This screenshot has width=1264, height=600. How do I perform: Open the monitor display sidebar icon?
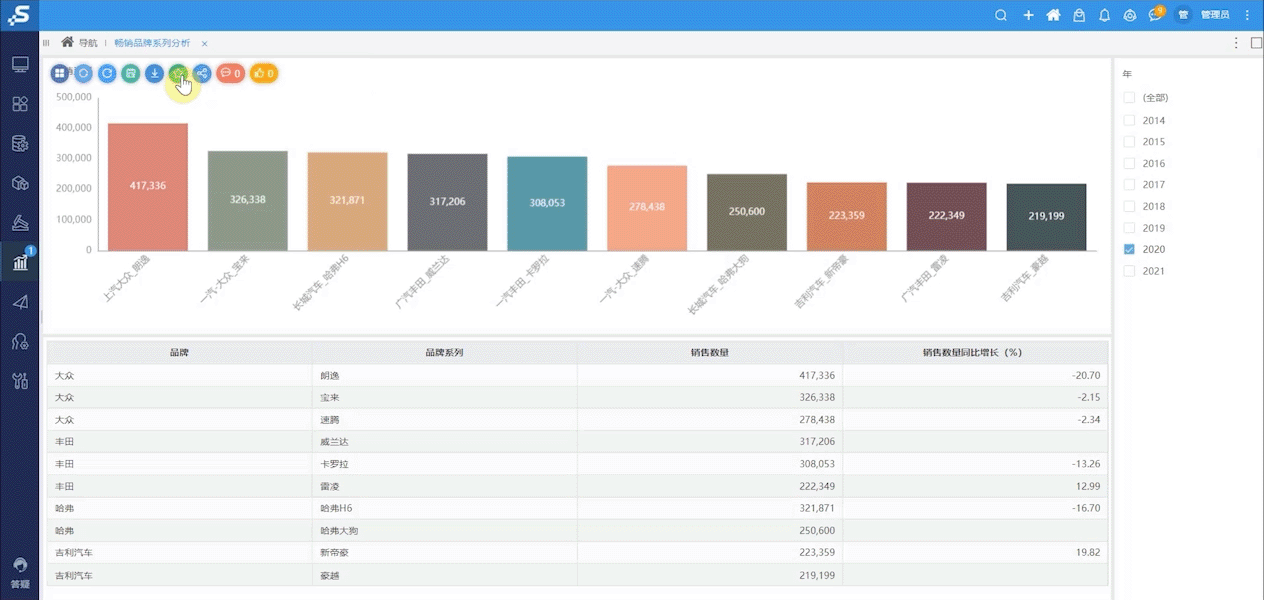point(20,65)
